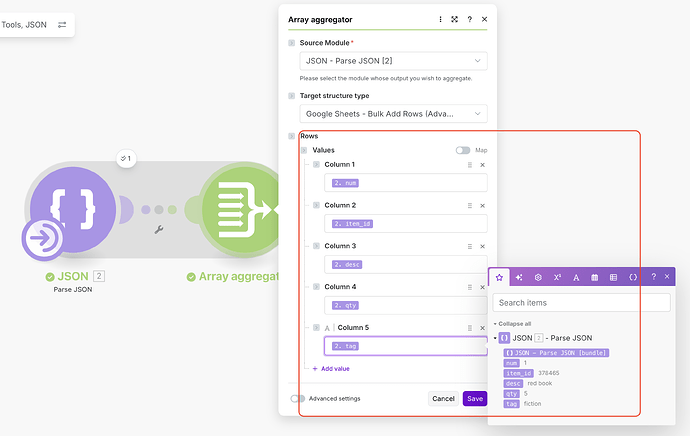Remove the Column 3 value
Screen dimensions: 690x436
(482, 246)
